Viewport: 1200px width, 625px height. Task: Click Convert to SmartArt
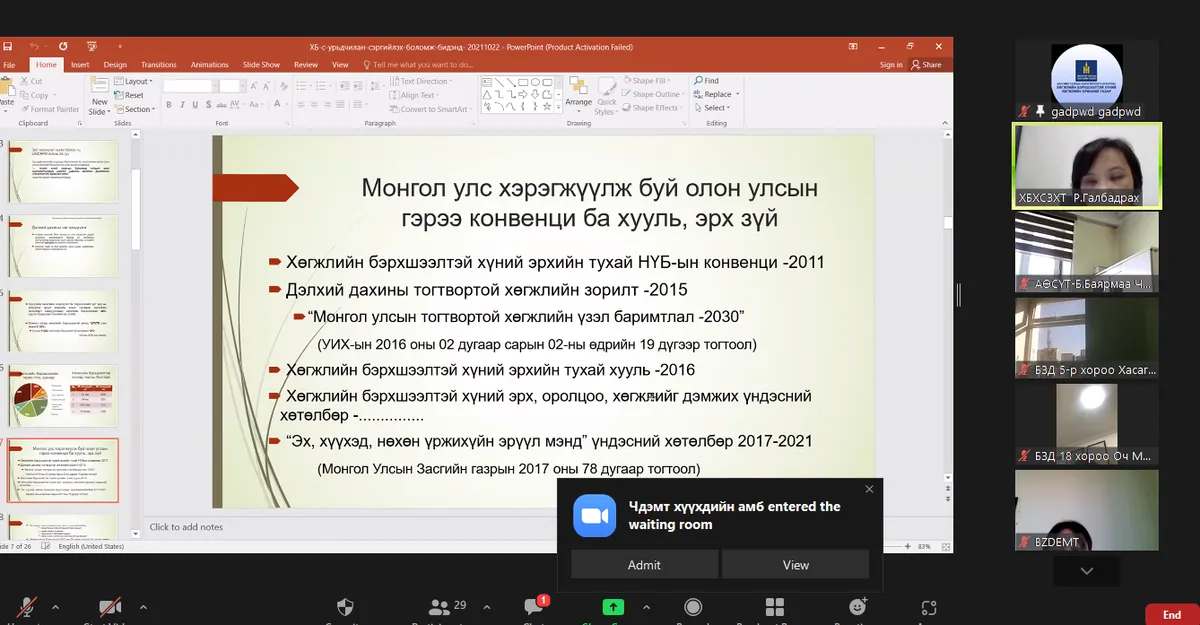coord(430,109)
